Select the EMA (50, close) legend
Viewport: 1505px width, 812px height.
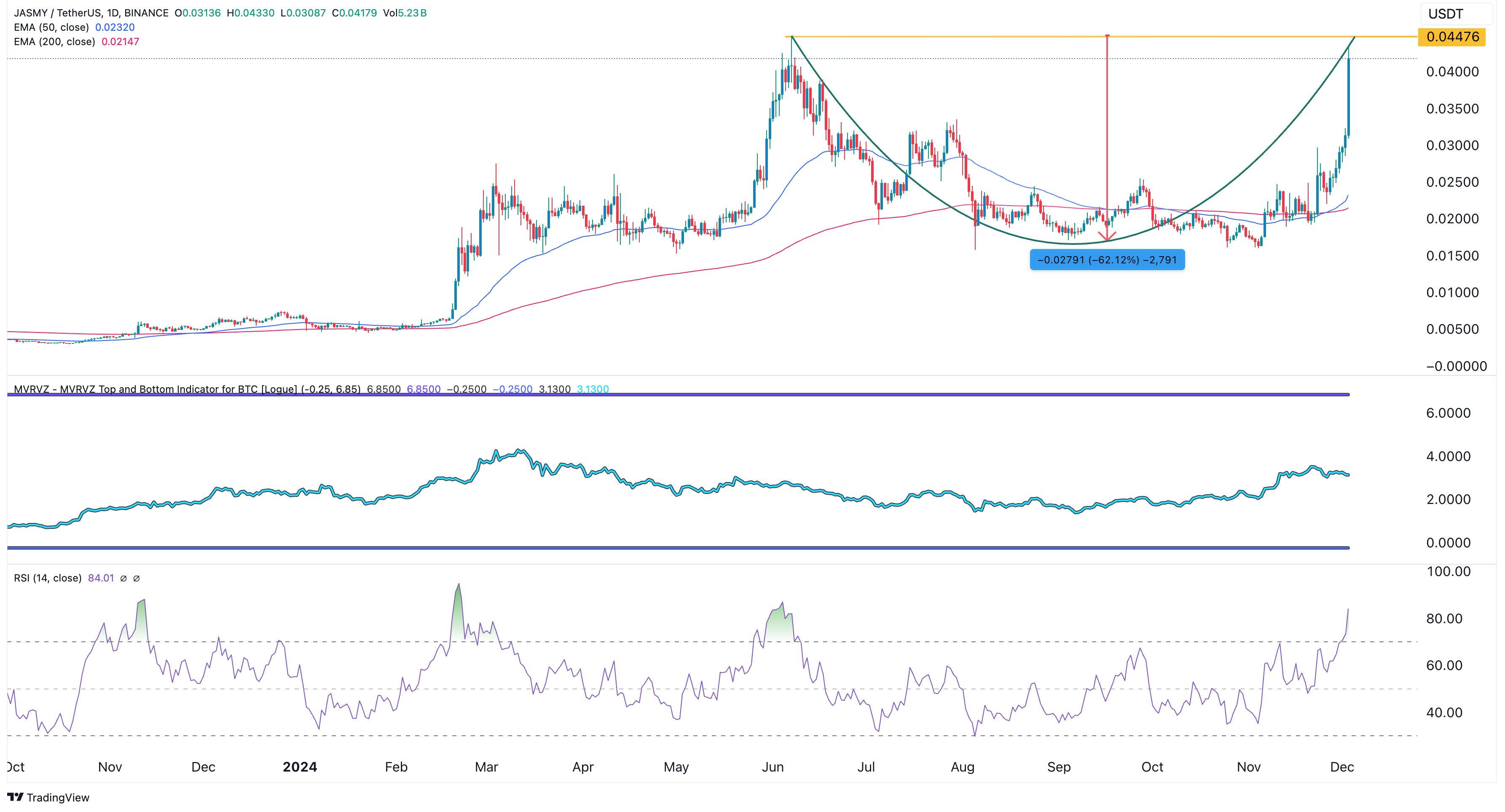[51, 27]
